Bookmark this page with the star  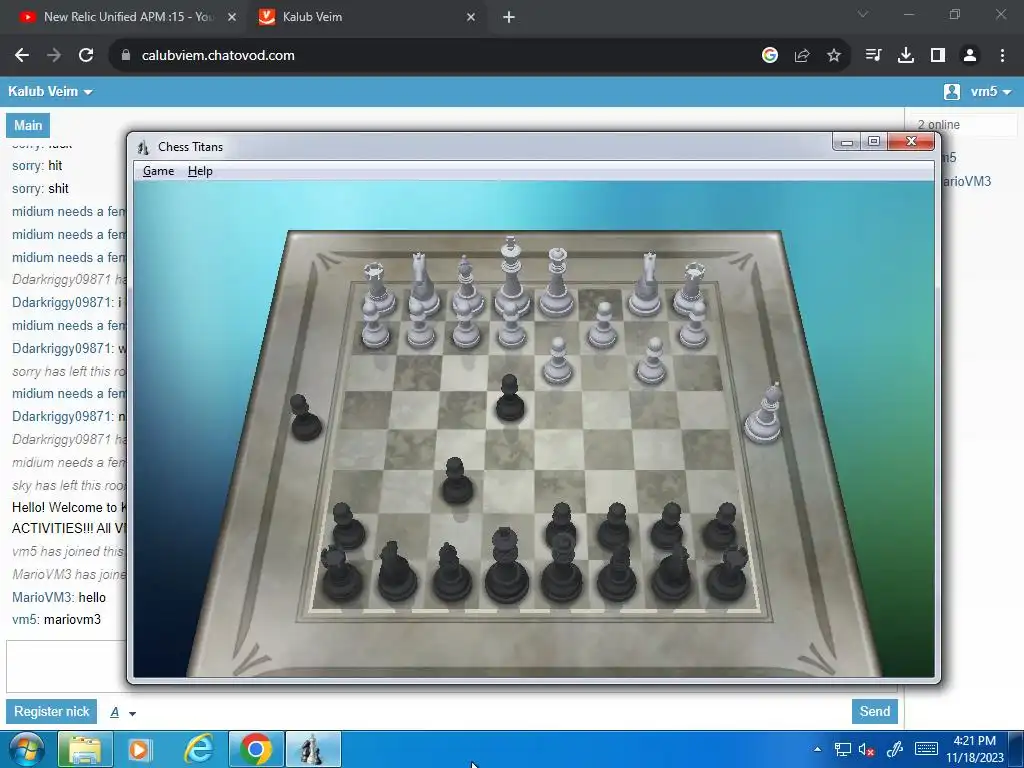[834, 56]
